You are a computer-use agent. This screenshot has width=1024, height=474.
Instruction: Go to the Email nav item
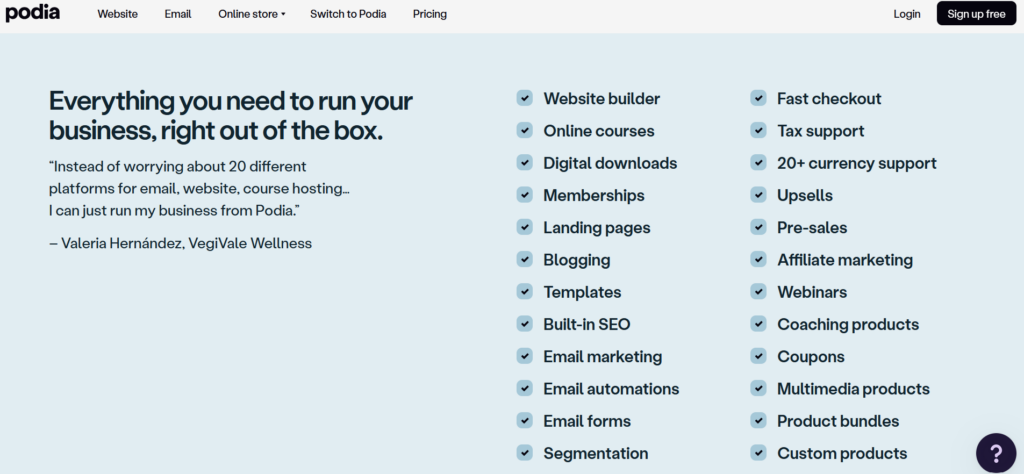(178, 14)
